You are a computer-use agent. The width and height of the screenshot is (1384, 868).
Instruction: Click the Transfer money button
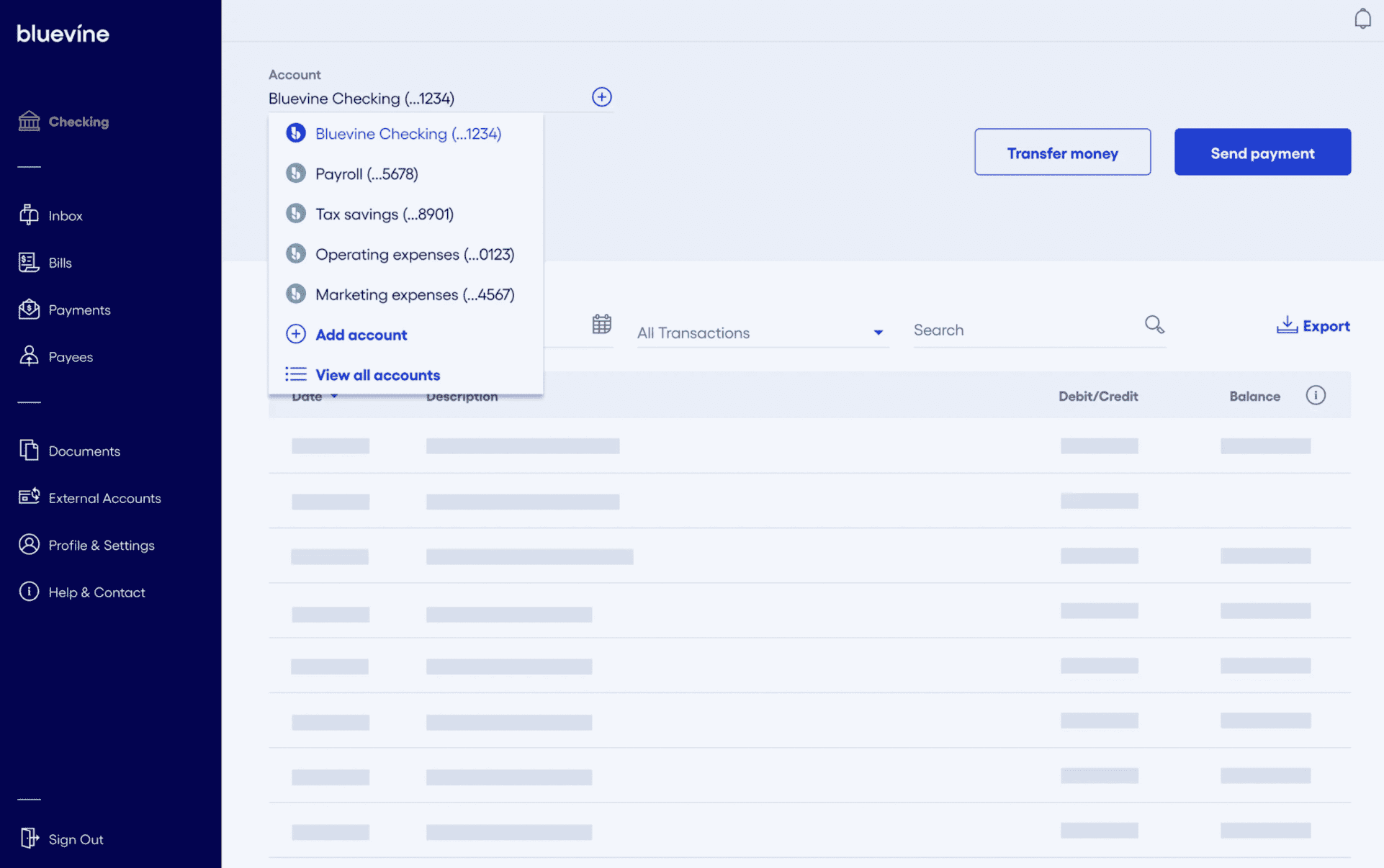coord(1061,153)
